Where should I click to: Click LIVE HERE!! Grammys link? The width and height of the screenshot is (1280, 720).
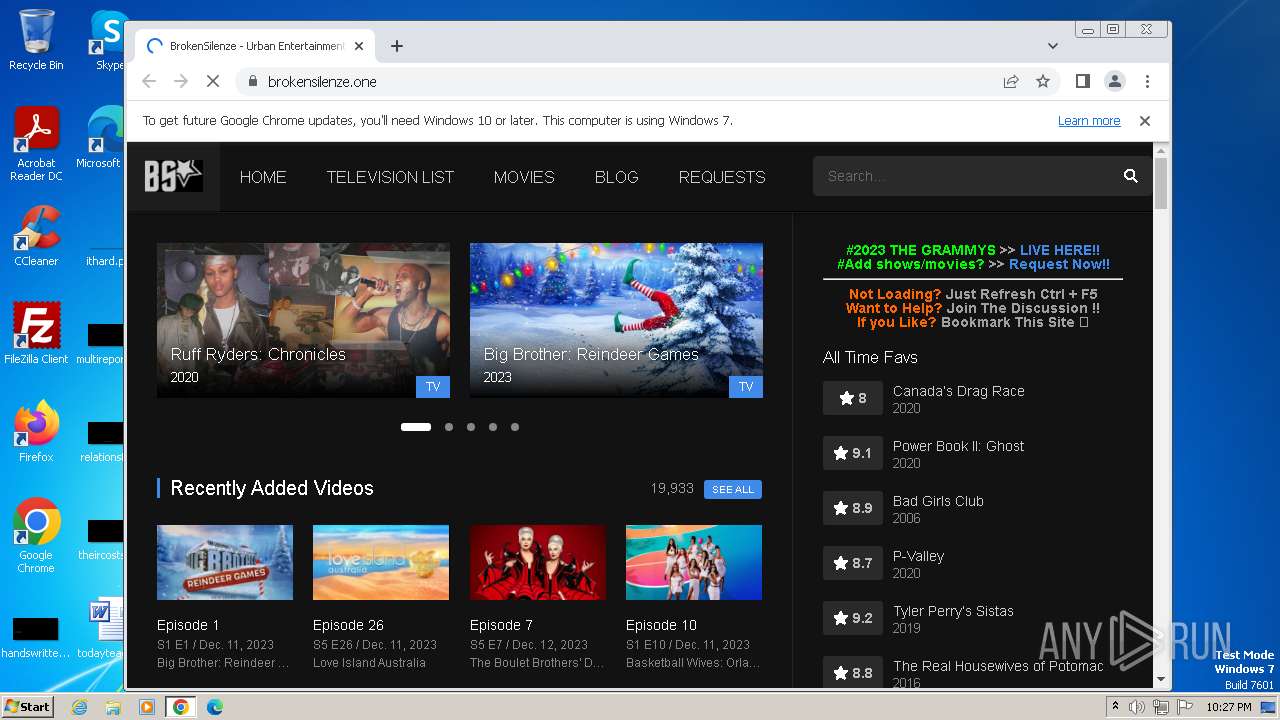[1060, 250]
